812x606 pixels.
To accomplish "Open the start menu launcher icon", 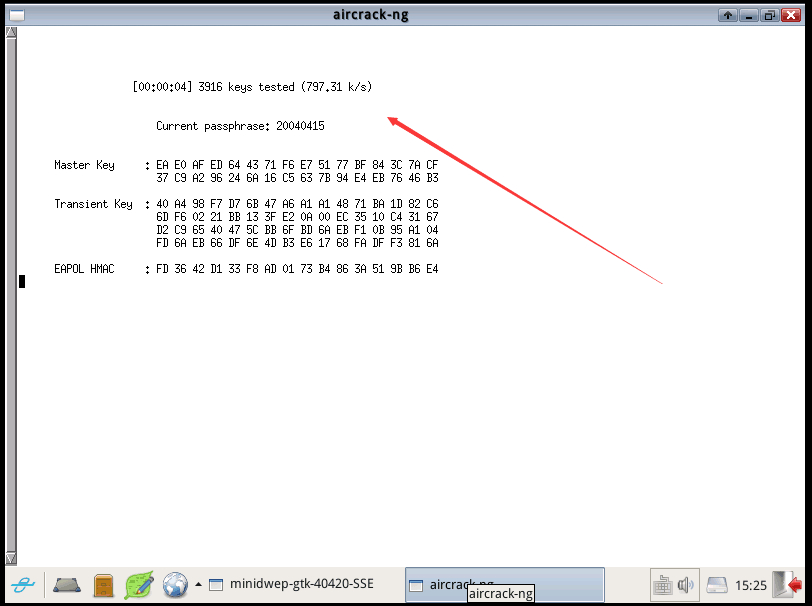I will tap(23, 585).
